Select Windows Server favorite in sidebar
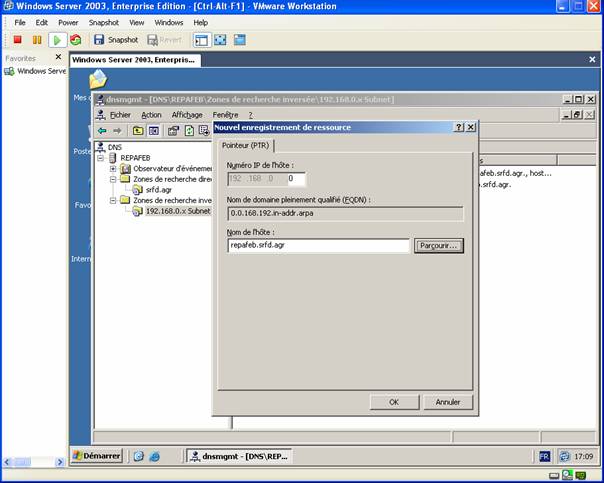The height and width of the screenshot is (483, 604). 35,71
